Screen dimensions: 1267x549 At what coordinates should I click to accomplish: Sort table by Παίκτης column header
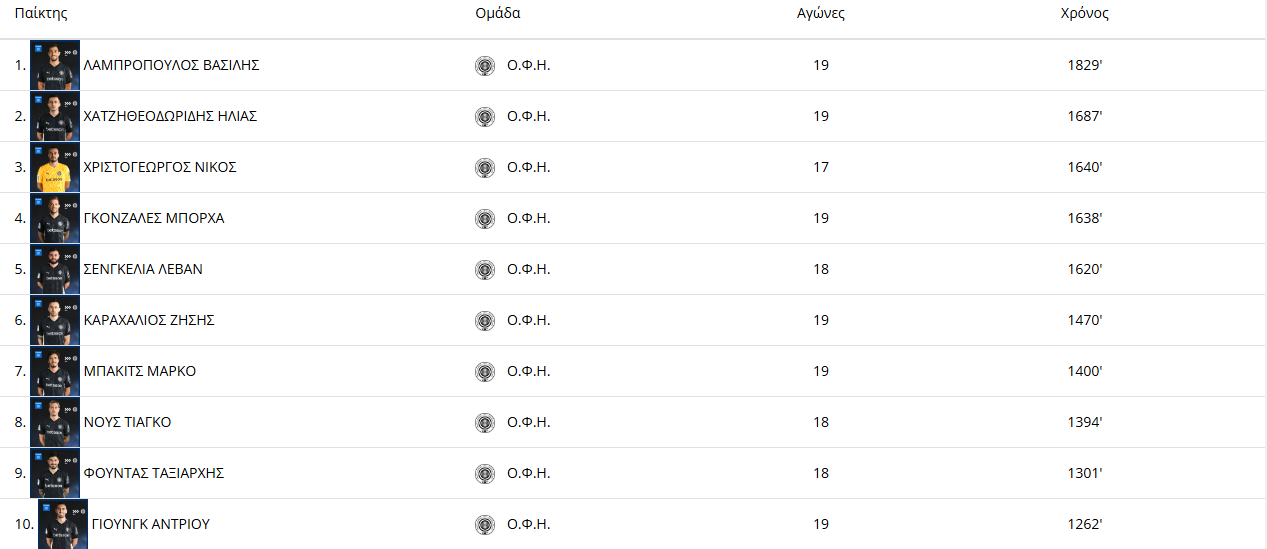click(x=41, y=14)
